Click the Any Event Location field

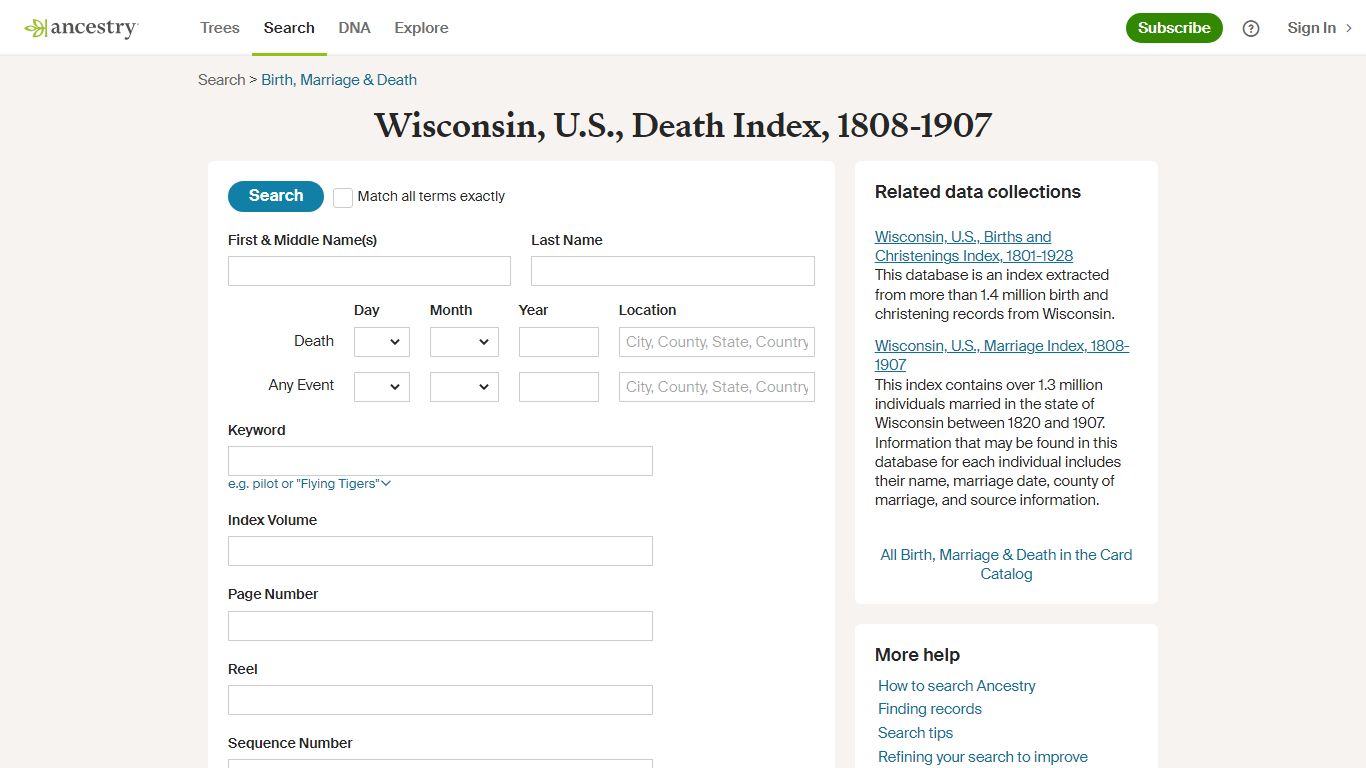tap(717, 387)
